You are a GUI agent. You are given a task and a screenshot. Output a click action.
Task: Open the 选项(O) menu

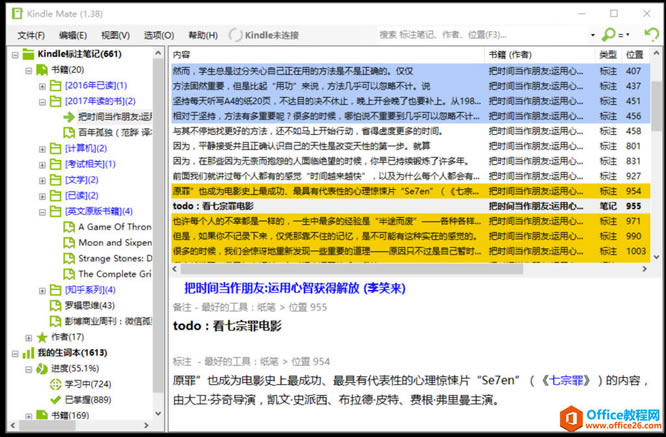click(x=159, y=35)
